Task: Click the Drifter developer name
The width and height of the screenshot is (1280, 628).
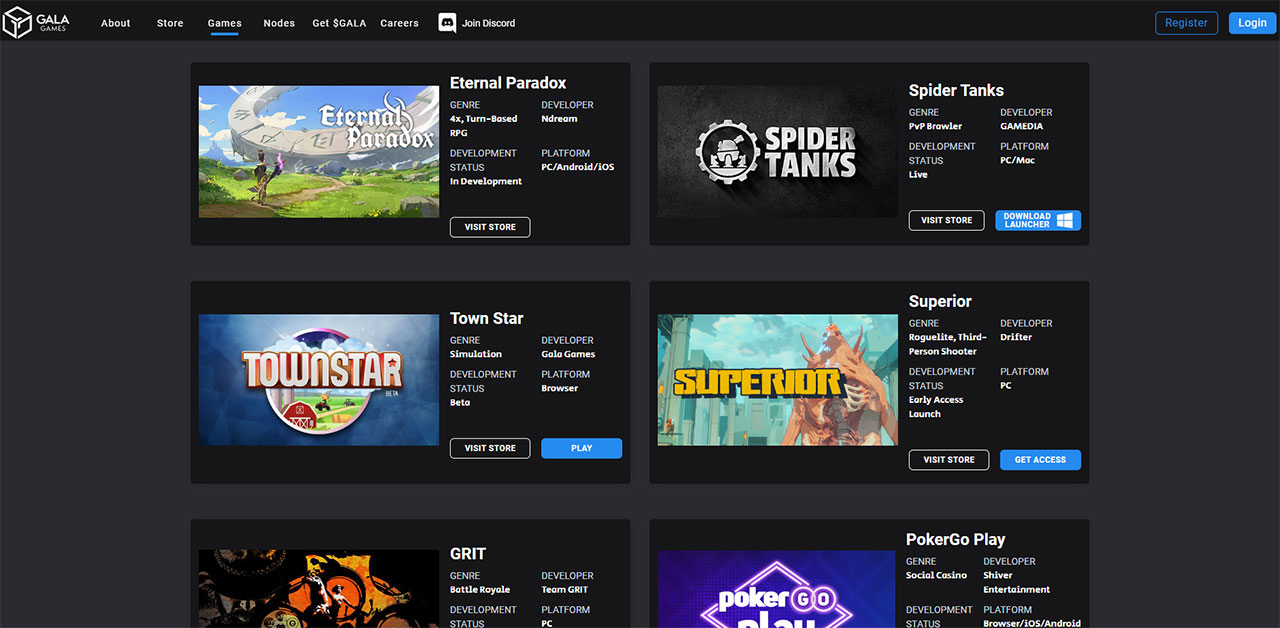Action: click(1016, 337)
